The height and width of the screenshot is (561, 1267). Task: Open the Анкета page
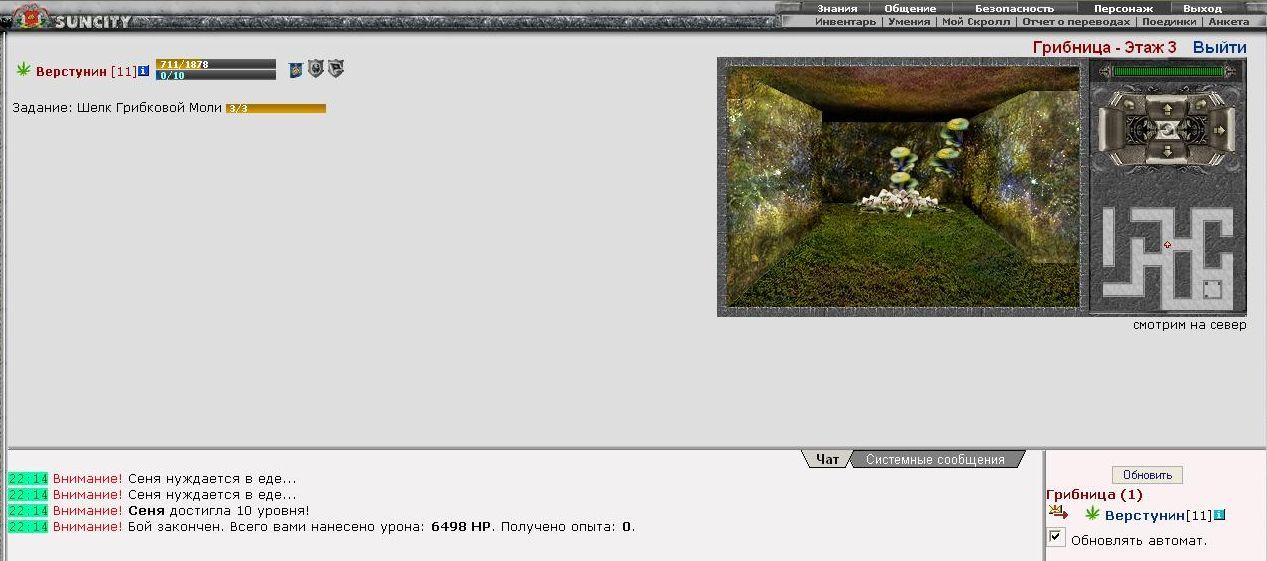pos(1229,21)
